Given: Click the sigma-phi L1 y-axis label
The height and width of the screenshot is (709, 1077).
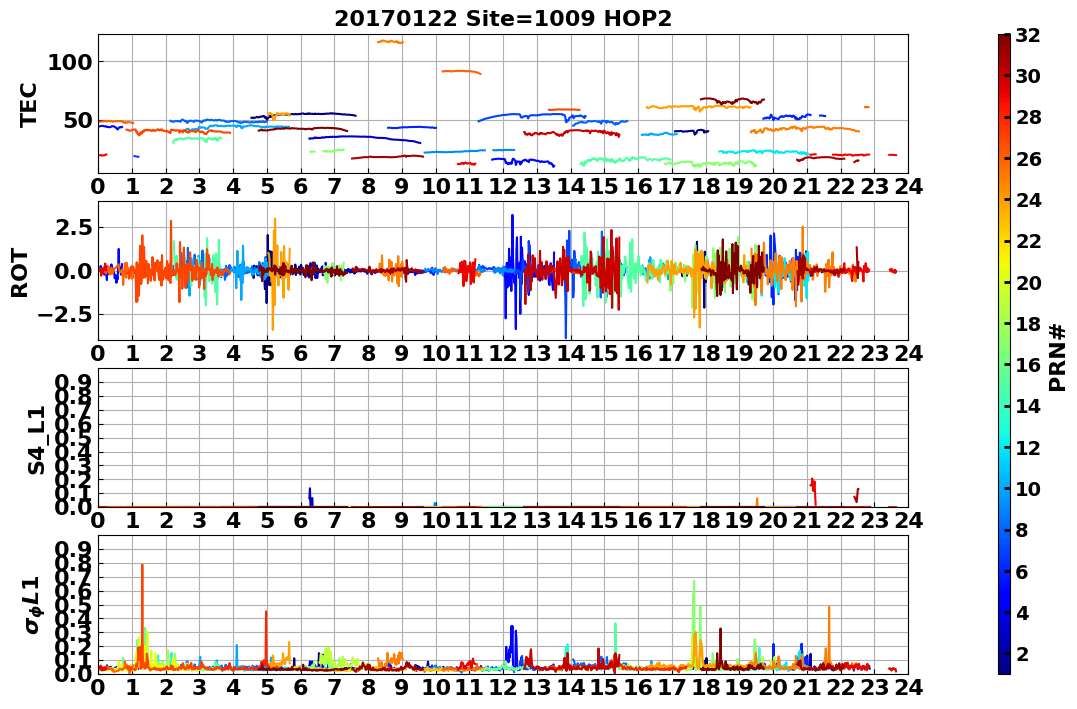Looking at the screenshot, I should click(x=34, y=605).
